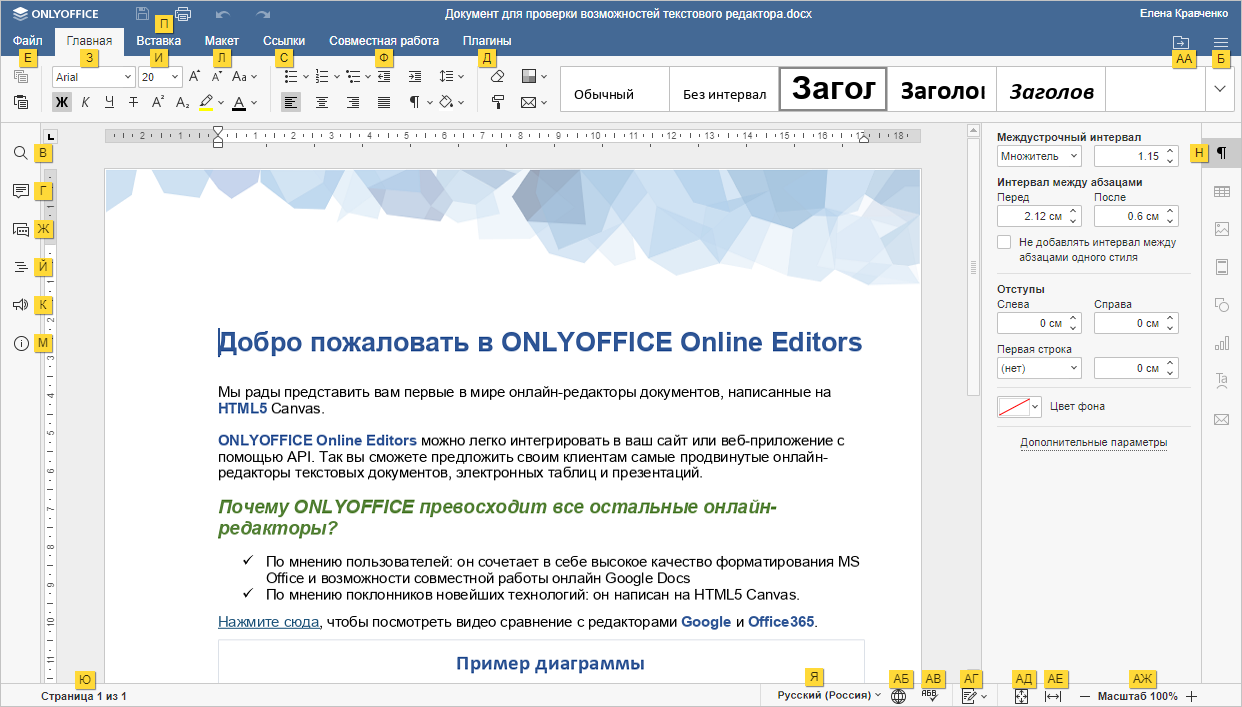Clear text style with the eraser icon

(498, 76)
